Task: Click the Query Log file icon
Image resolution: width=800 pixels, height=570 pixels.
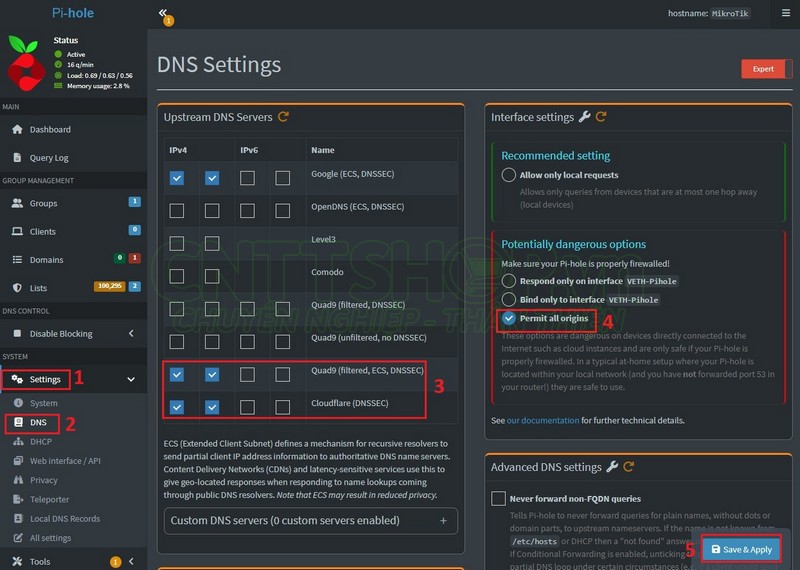Action: coord(17,157)
